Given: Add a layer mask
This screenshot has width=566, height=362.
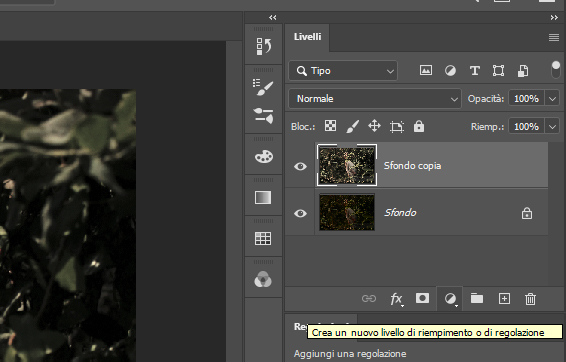Looking at the screenshot, I should [422, 298].
